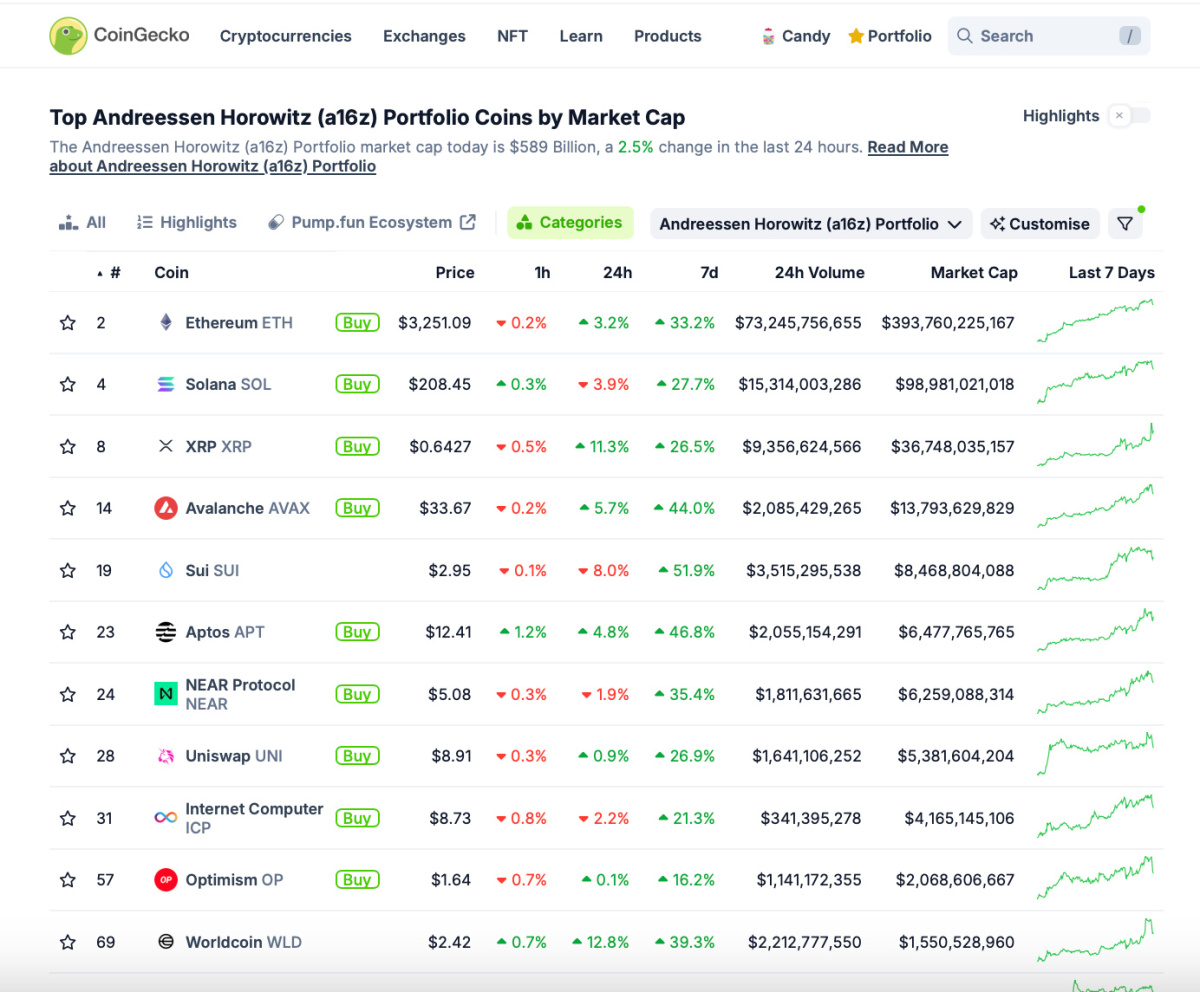Open the Read More about a16z link

(x=908, y=147)
